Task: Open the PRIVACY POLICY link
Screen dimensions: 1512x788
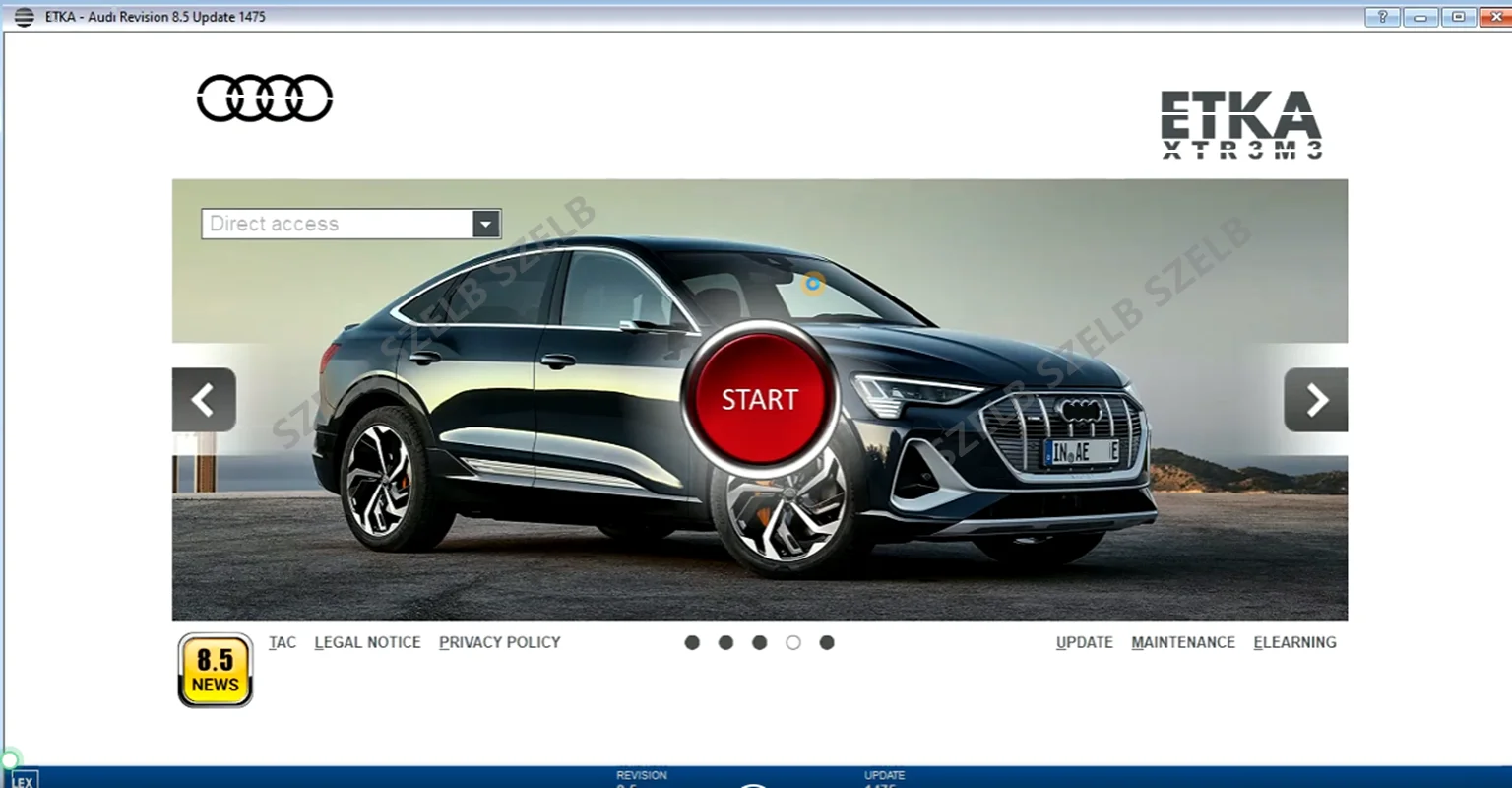Action: 500,642
